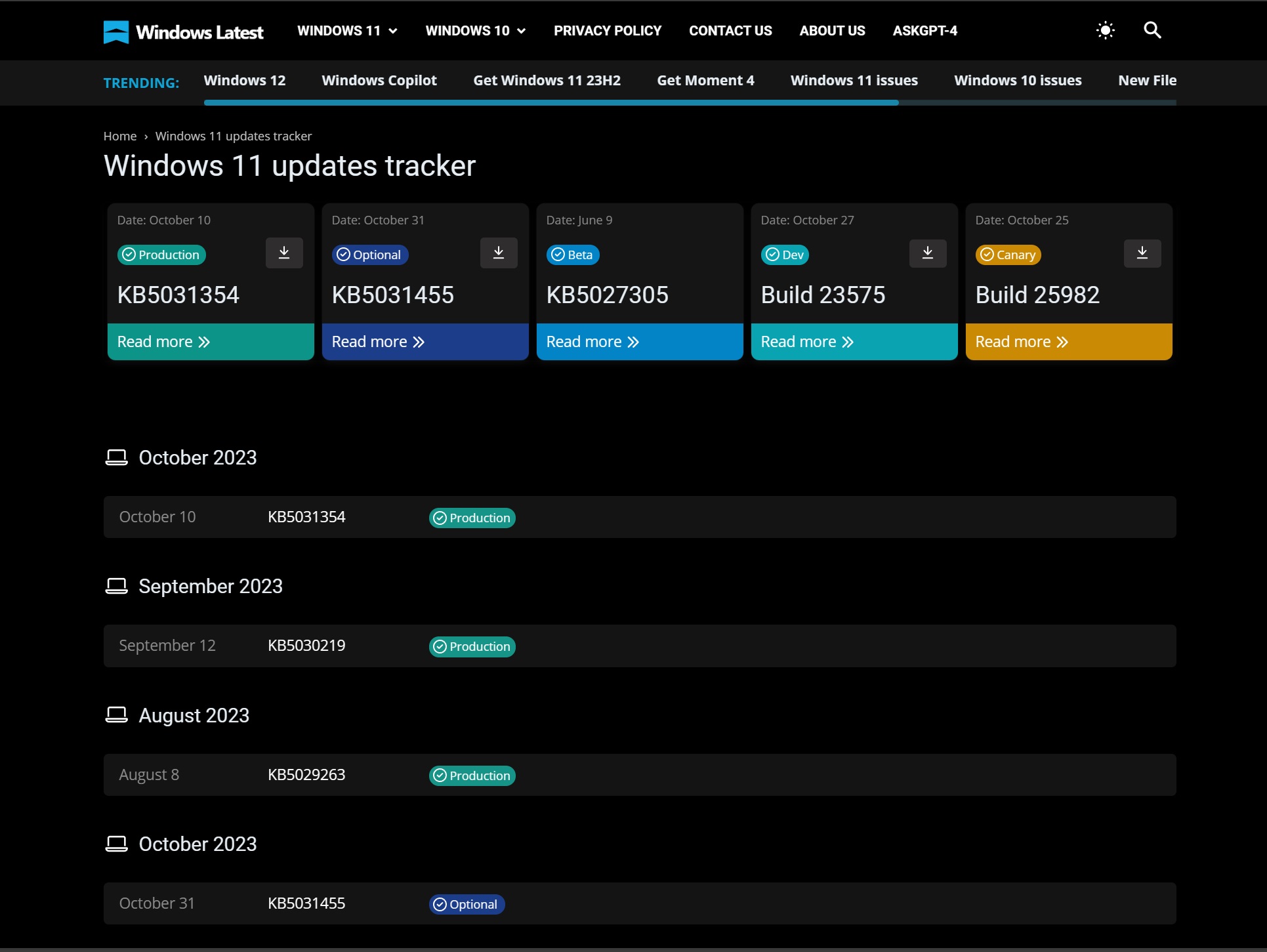Open trending topic Get Windows 11 23H2

click(x=547, y=81)
